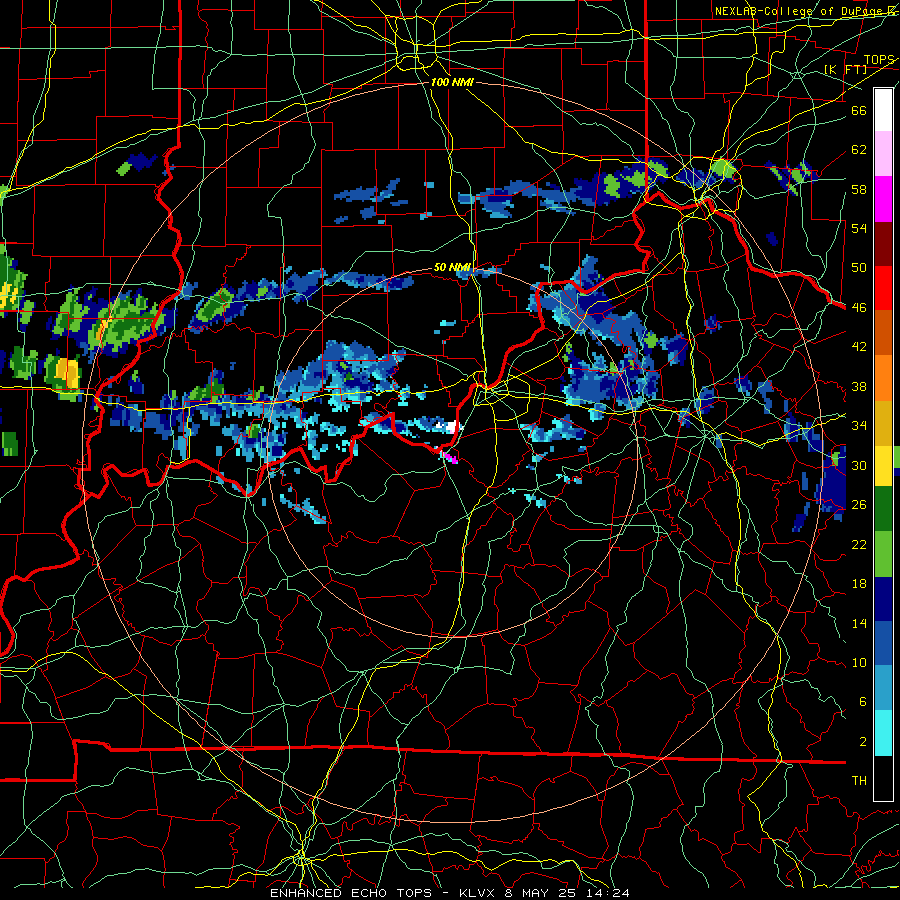Click the black TH swatch in the legend
The height and width of the screenshot is (900, 900).
(x=883, y=778)
